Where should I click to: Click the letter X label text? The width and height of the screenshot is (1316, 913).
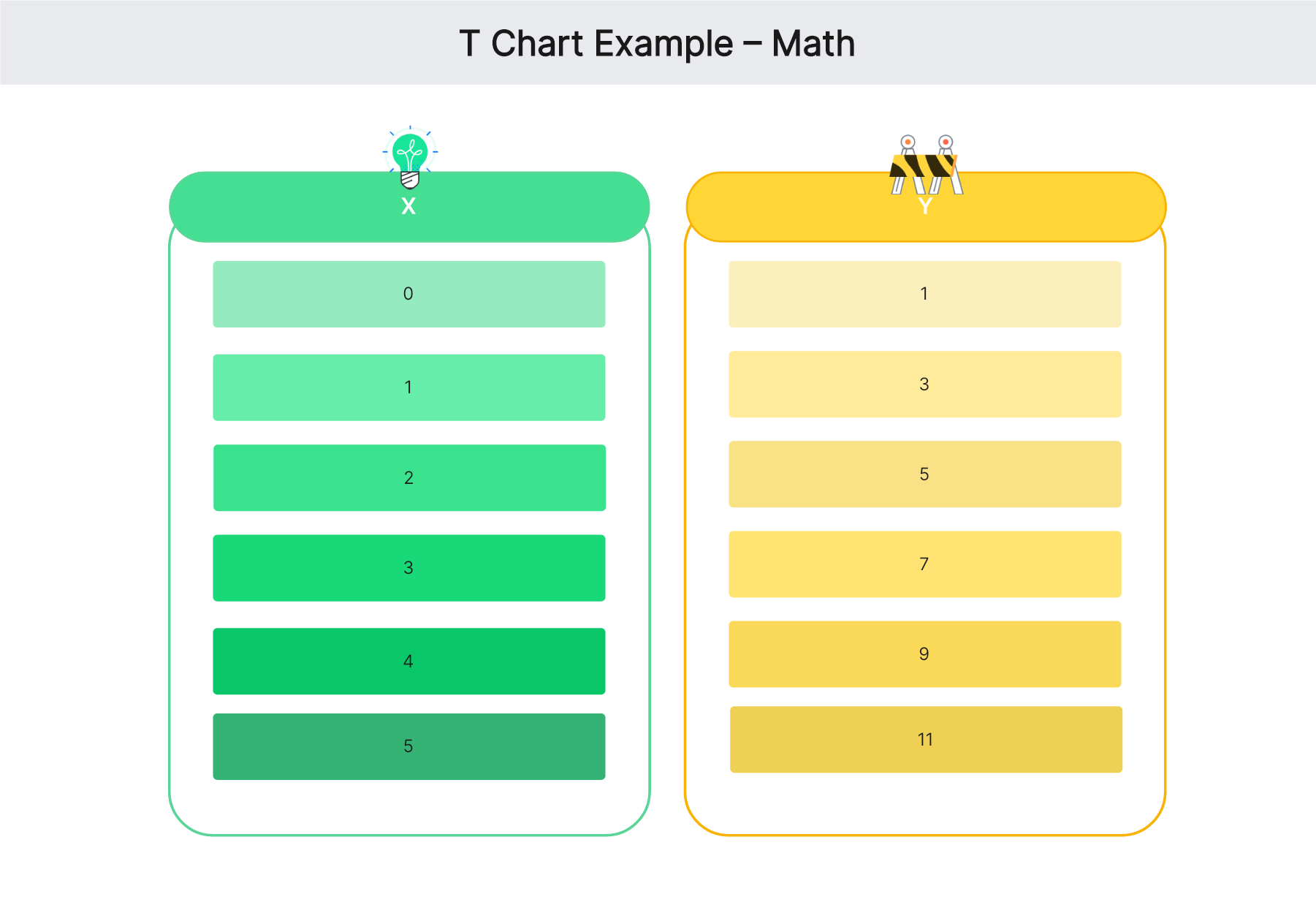coord(408,207)
